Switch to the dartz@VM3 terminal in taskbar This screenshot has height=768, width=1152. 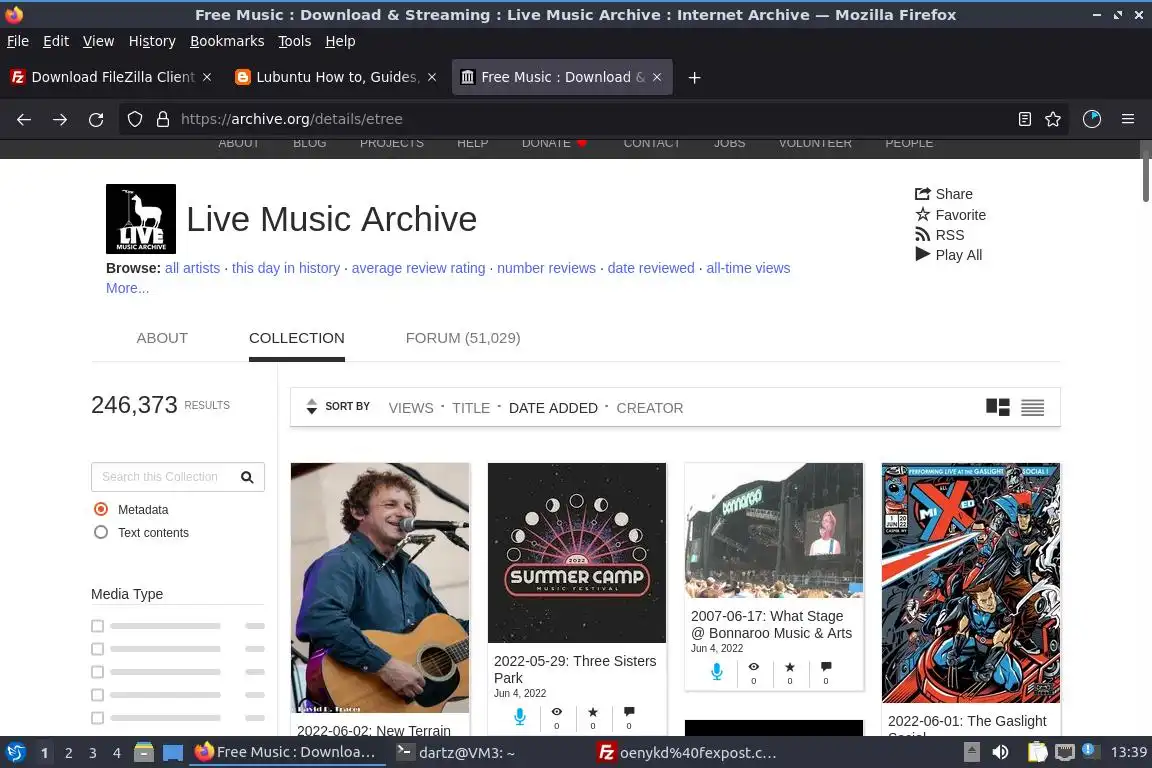pyautogui.click(x=456, y=753)
